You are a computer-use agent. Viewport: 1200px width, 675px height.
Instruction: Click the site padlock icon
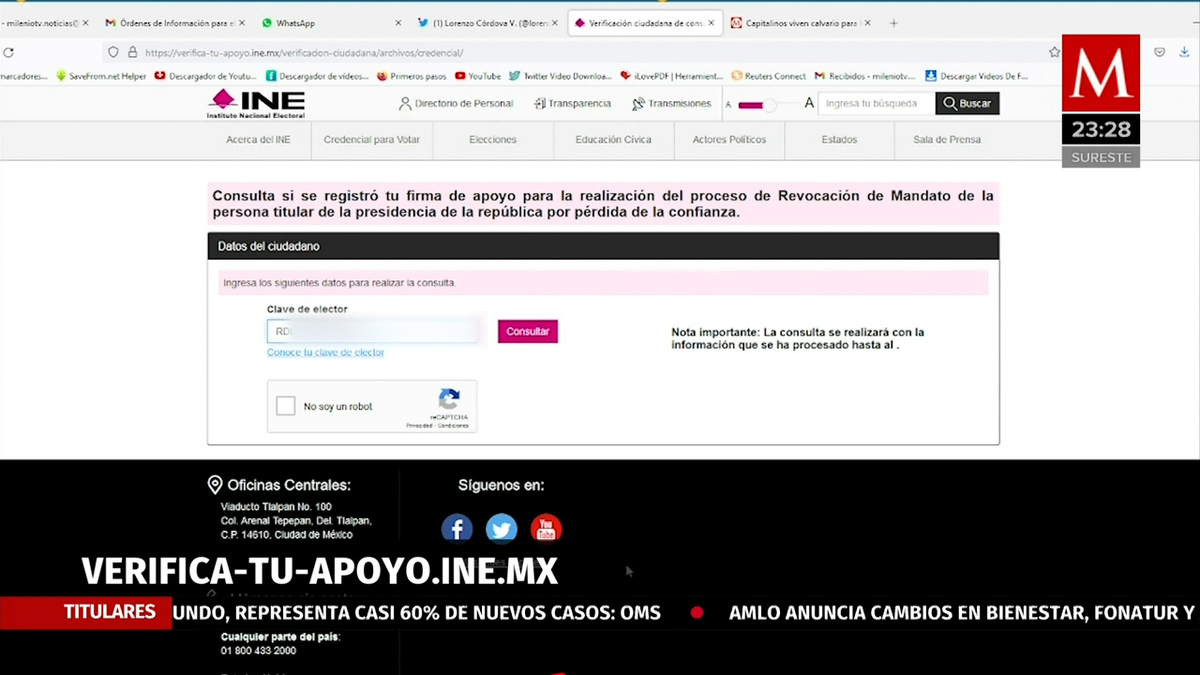(132, 52)
